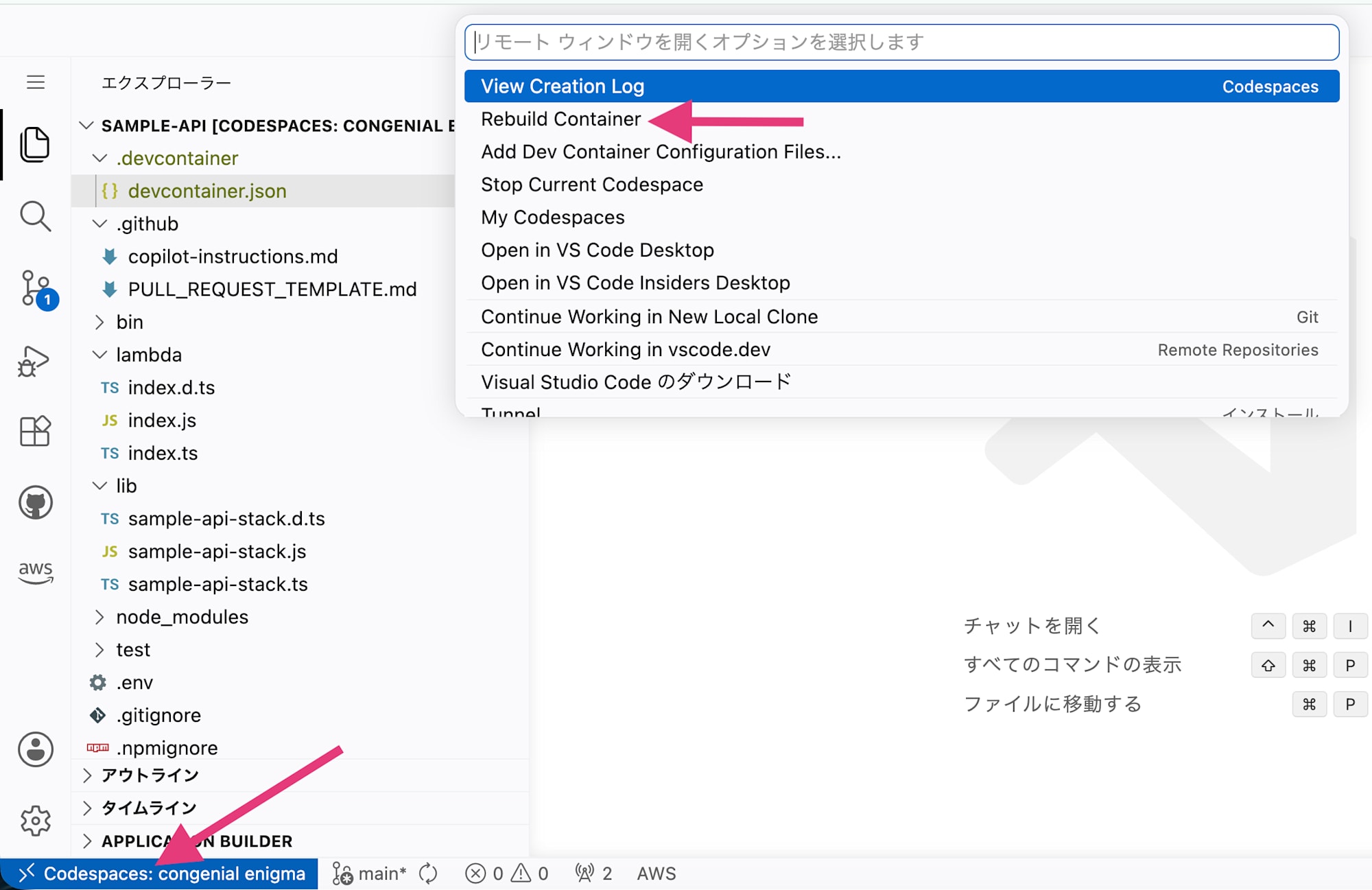Expand the bin folder
The width and height of the screenshot is (1372, 890).
99,322
